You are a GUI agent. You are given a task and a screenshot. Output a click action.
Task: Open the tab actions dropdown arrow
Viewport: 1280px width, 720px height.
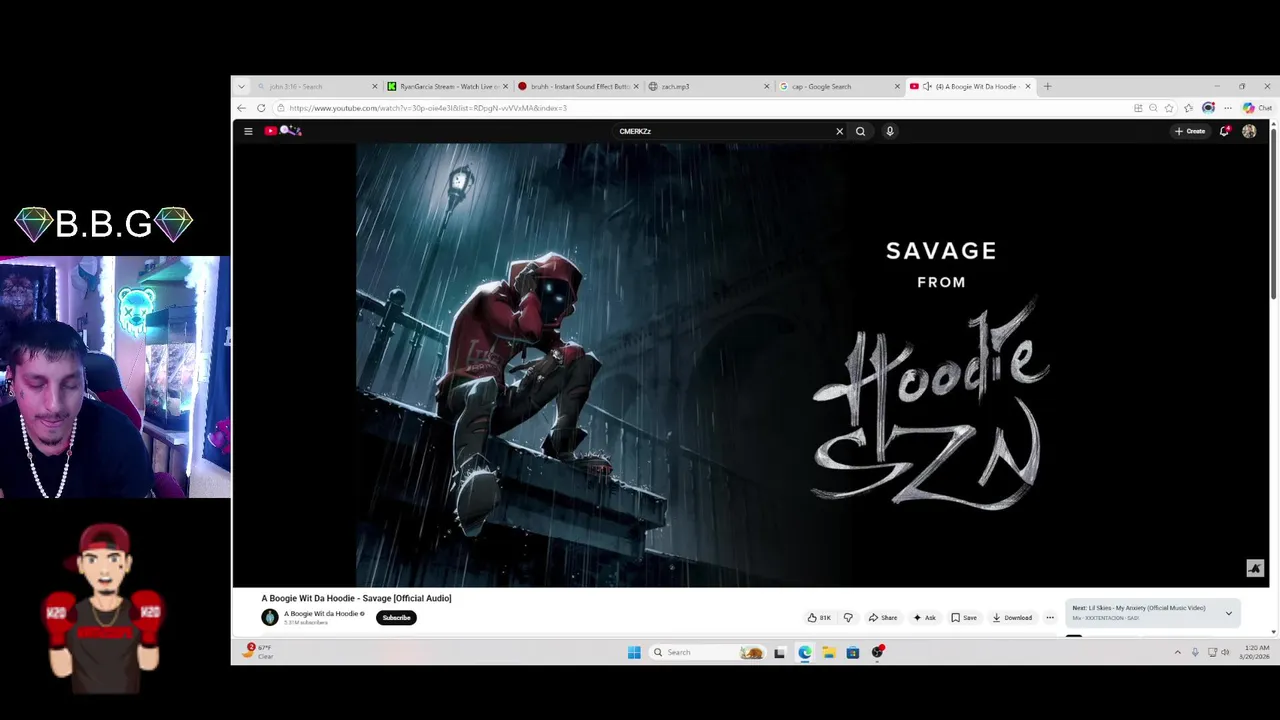pos(241,86)
